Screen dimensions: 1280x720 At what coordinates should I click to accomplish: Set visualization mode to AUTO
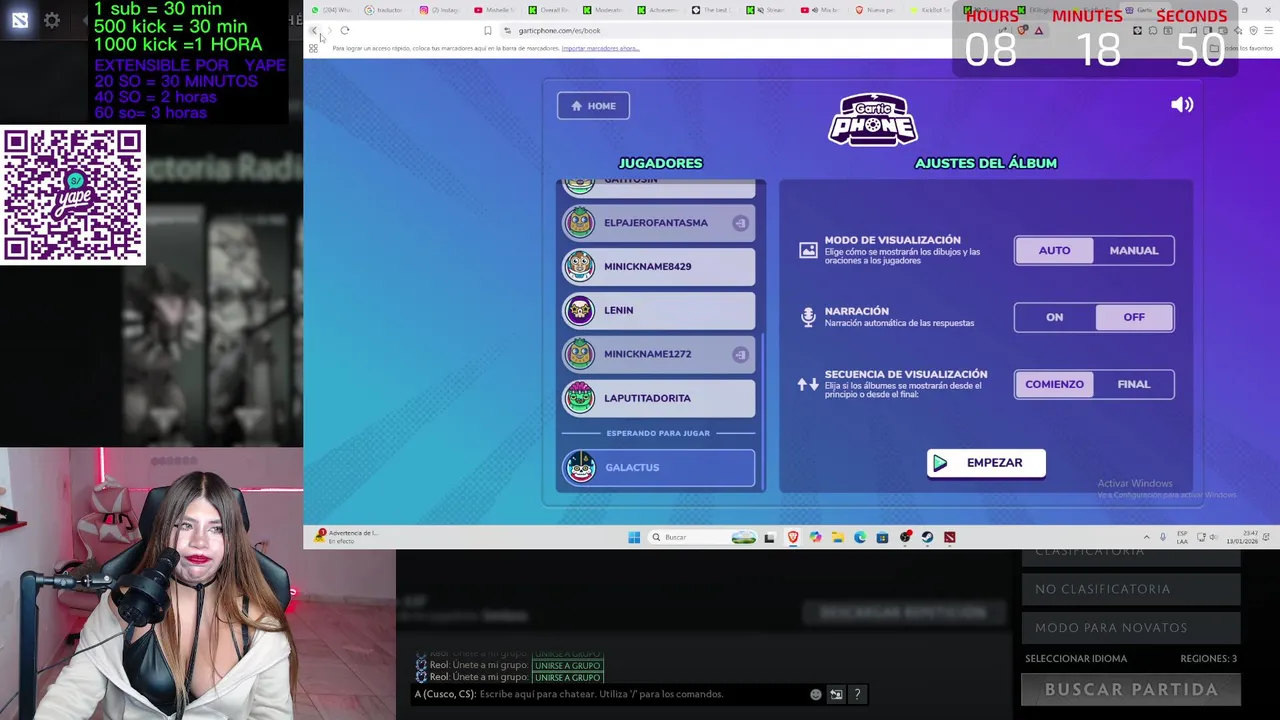(x=1054, y=251)
